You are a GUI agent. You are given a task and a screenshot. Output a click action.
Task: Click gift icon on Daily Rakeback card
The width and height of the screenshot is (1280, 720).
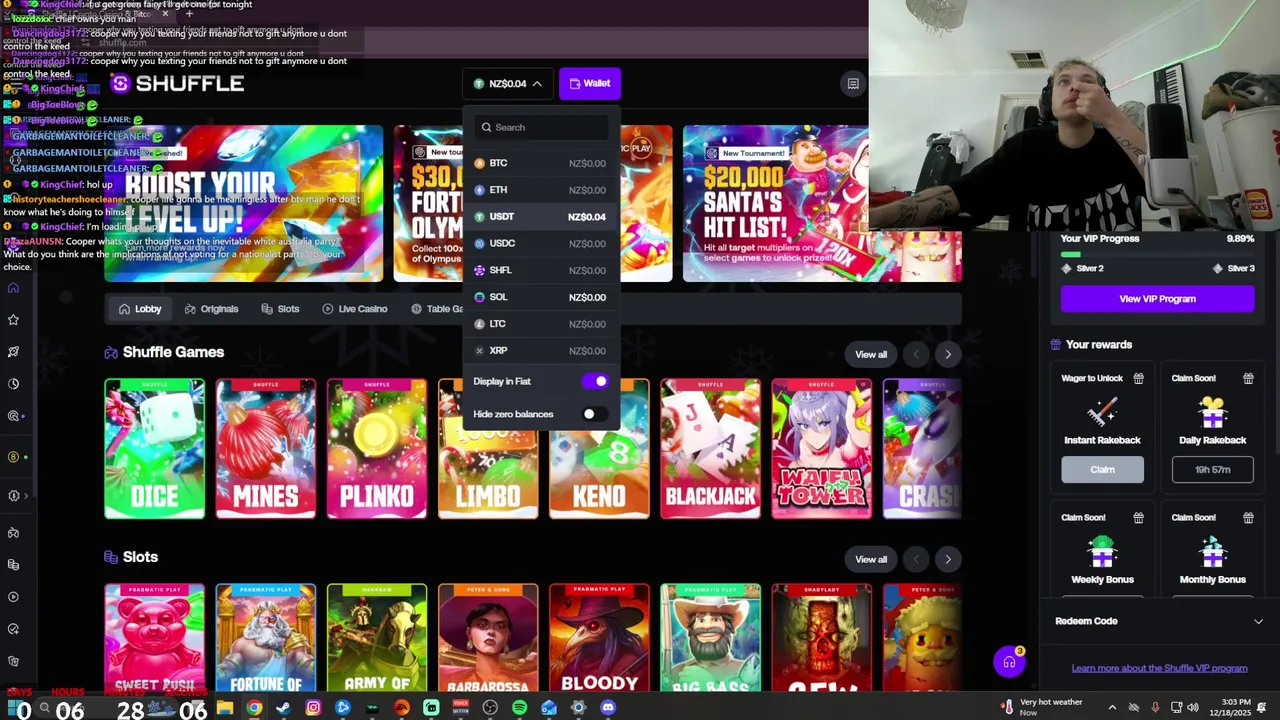1248,378
